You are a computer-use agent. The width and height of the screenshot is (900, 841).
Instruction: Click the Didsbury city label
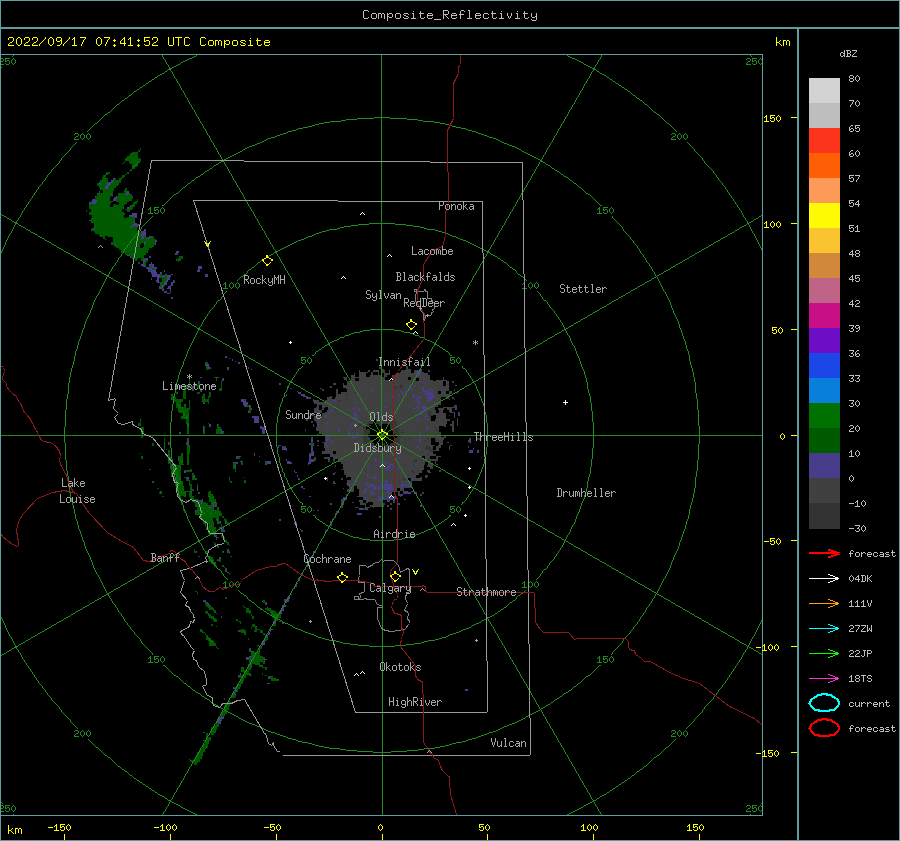click(x=377, y=448)
